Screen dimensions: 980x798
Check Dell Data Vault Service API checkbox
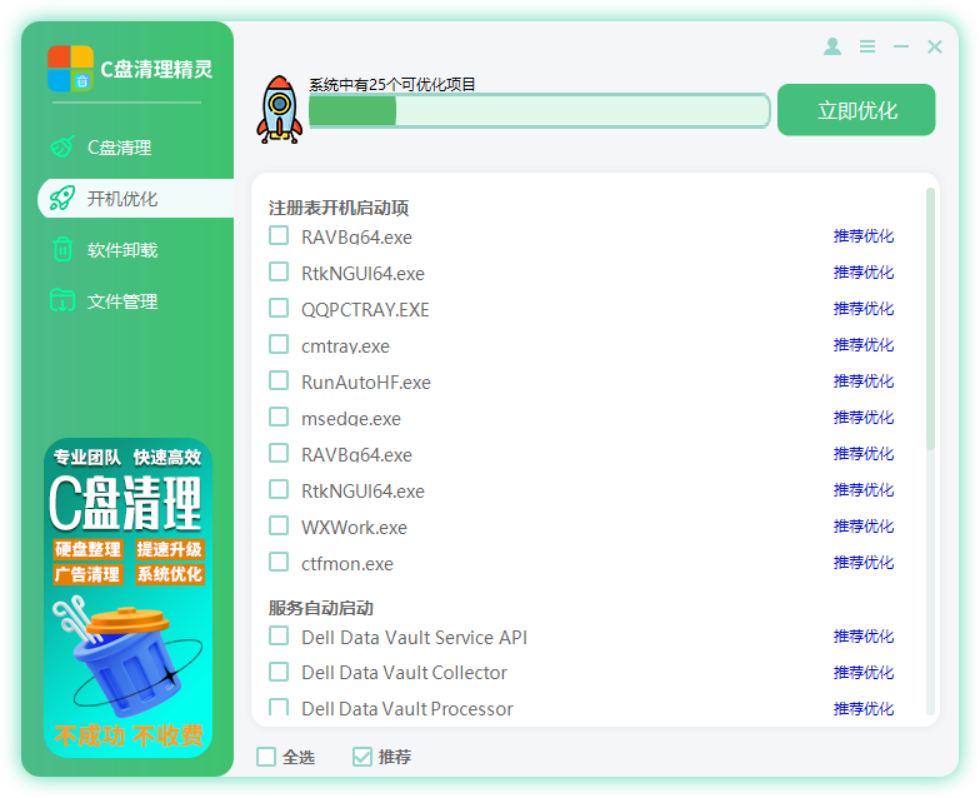coord(279,636)
